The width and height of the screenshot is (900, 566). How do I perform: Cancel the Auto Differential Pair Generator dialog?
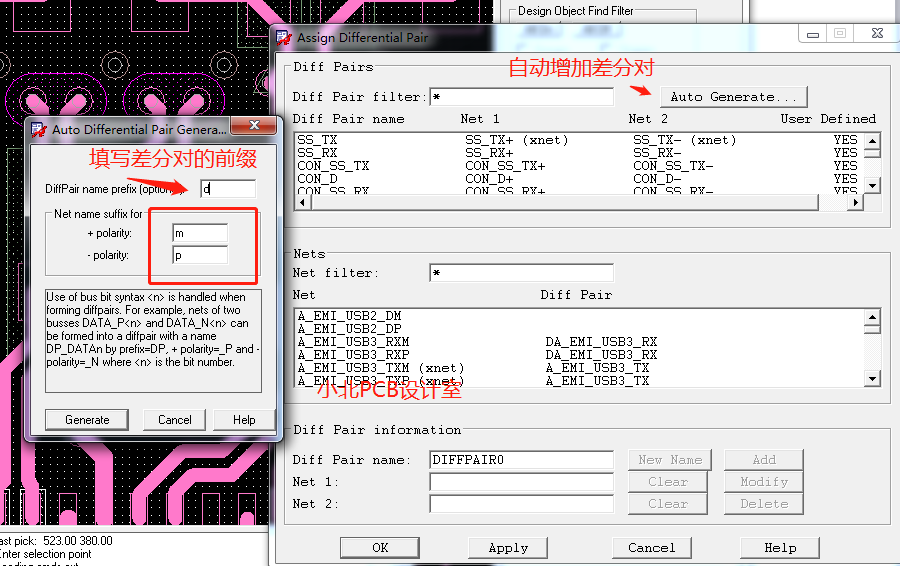[174, 420]
